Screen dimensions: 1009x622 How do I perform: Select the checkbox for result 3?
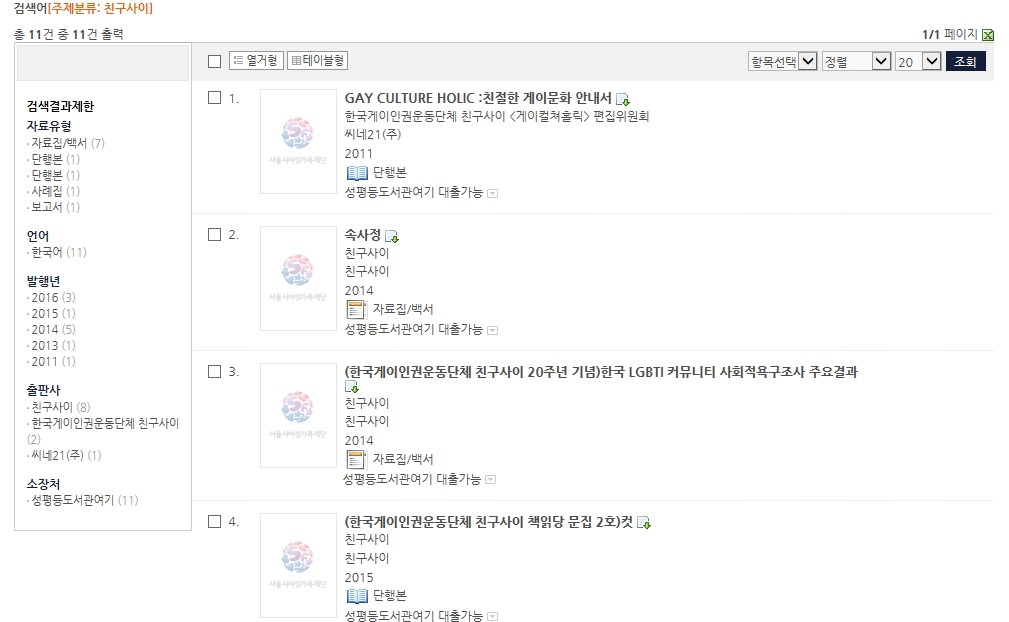tap(214, 371)
